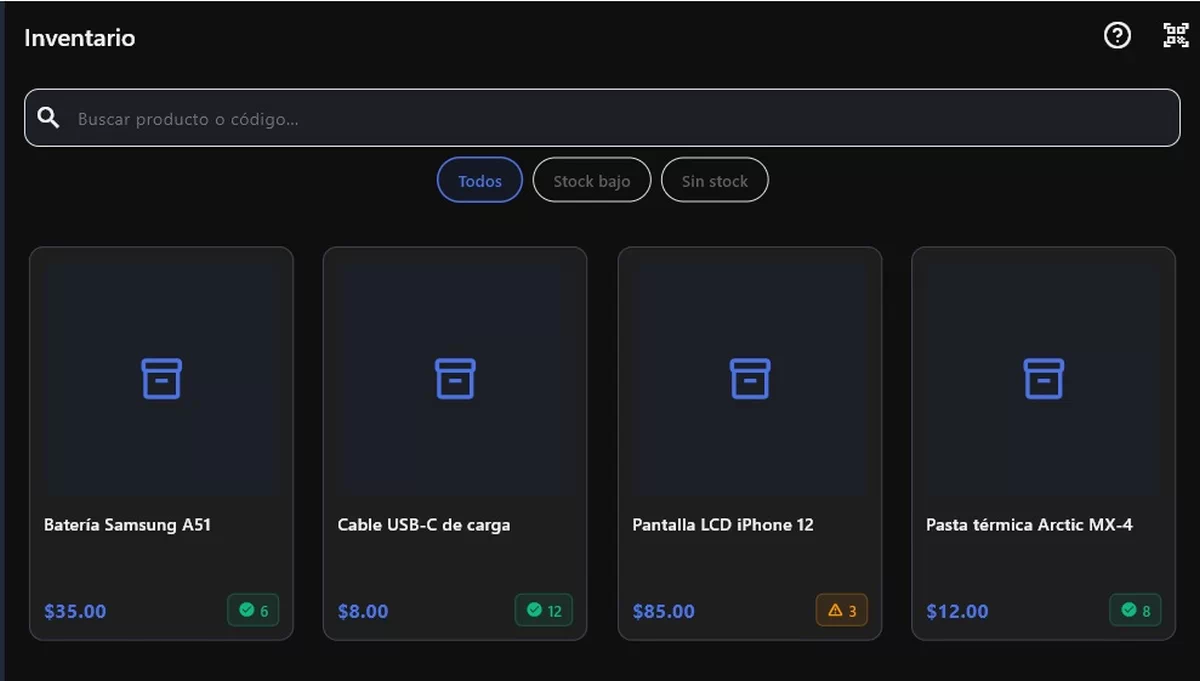Image resolution: width=1200 pixels, height=681 pixels.
Task: Click the box icon on Cable USB-C de carga
Action: (x=455, y=379)
